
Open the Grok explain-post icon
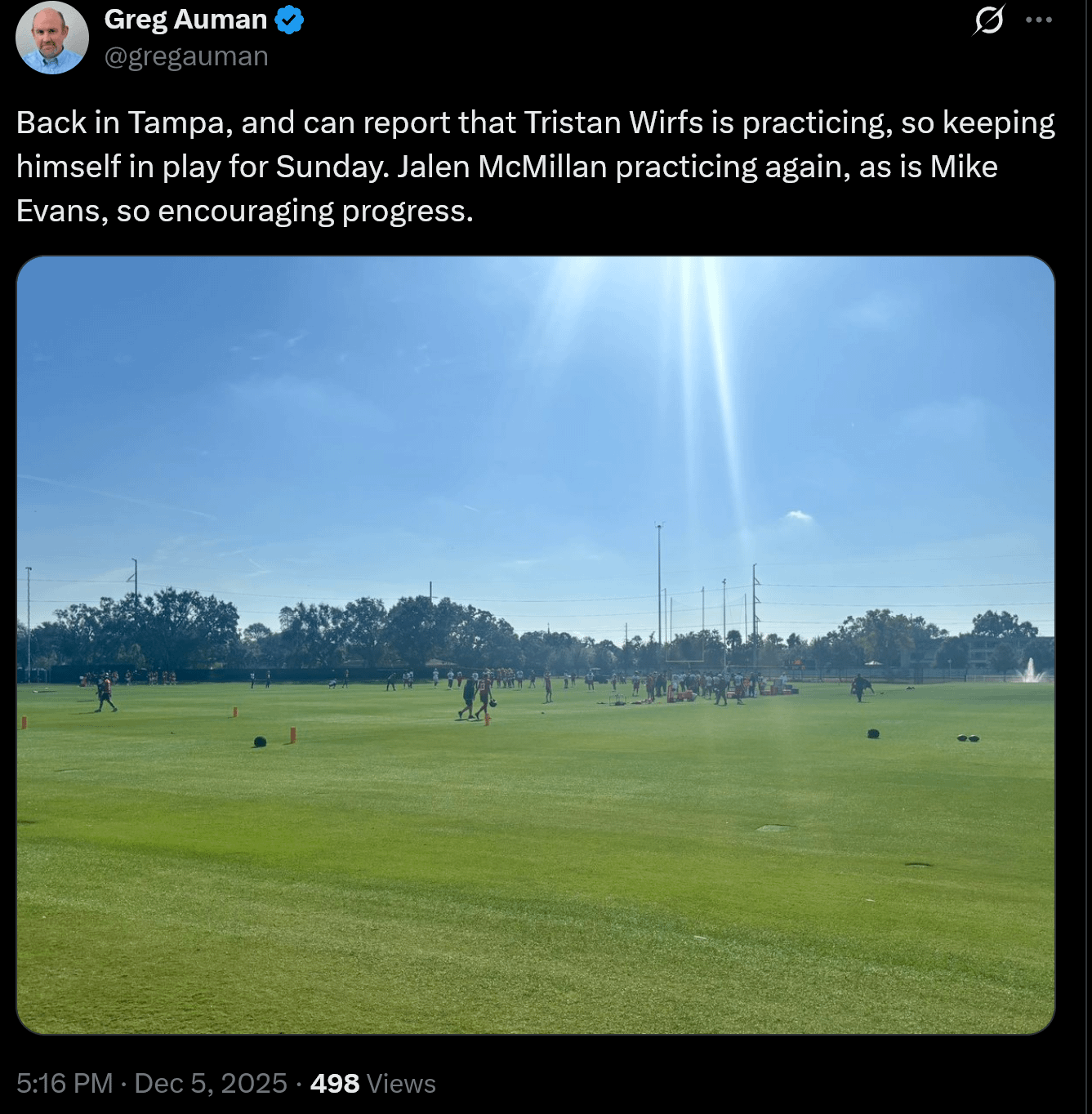[988, 20]
